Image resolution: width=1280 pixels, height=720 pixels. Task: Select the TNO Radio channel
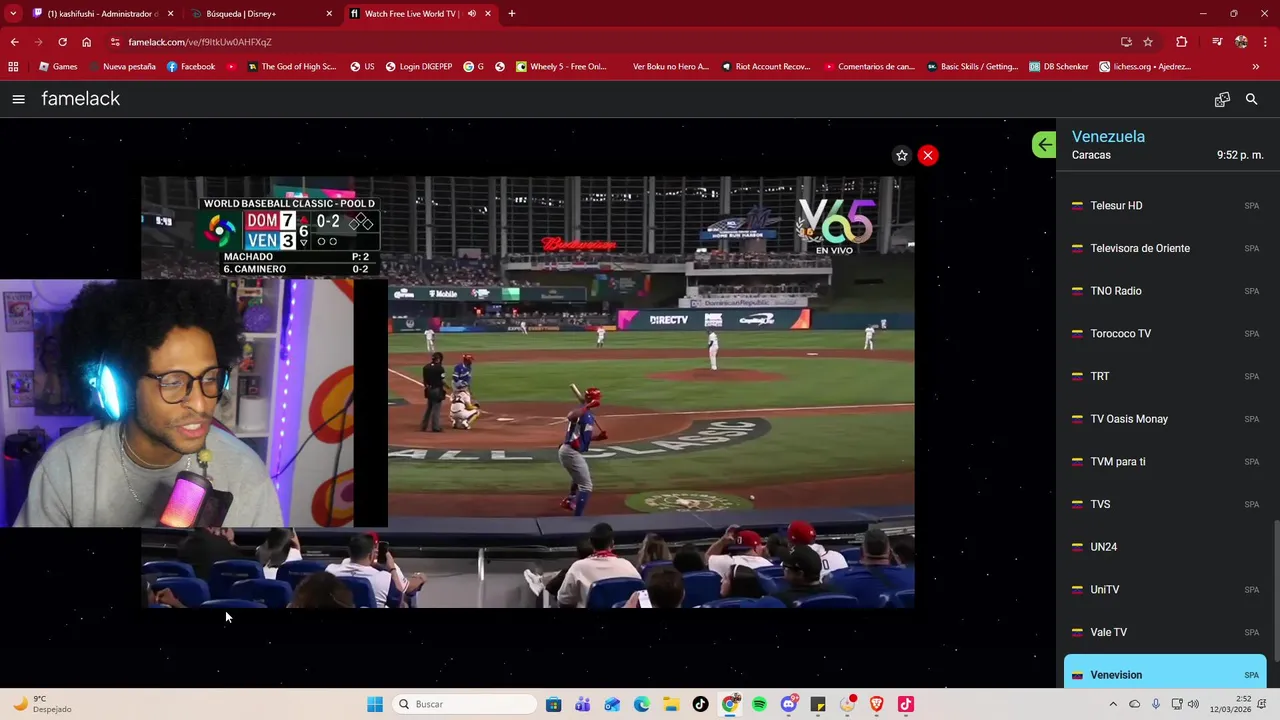click(x=1165, y=291)
